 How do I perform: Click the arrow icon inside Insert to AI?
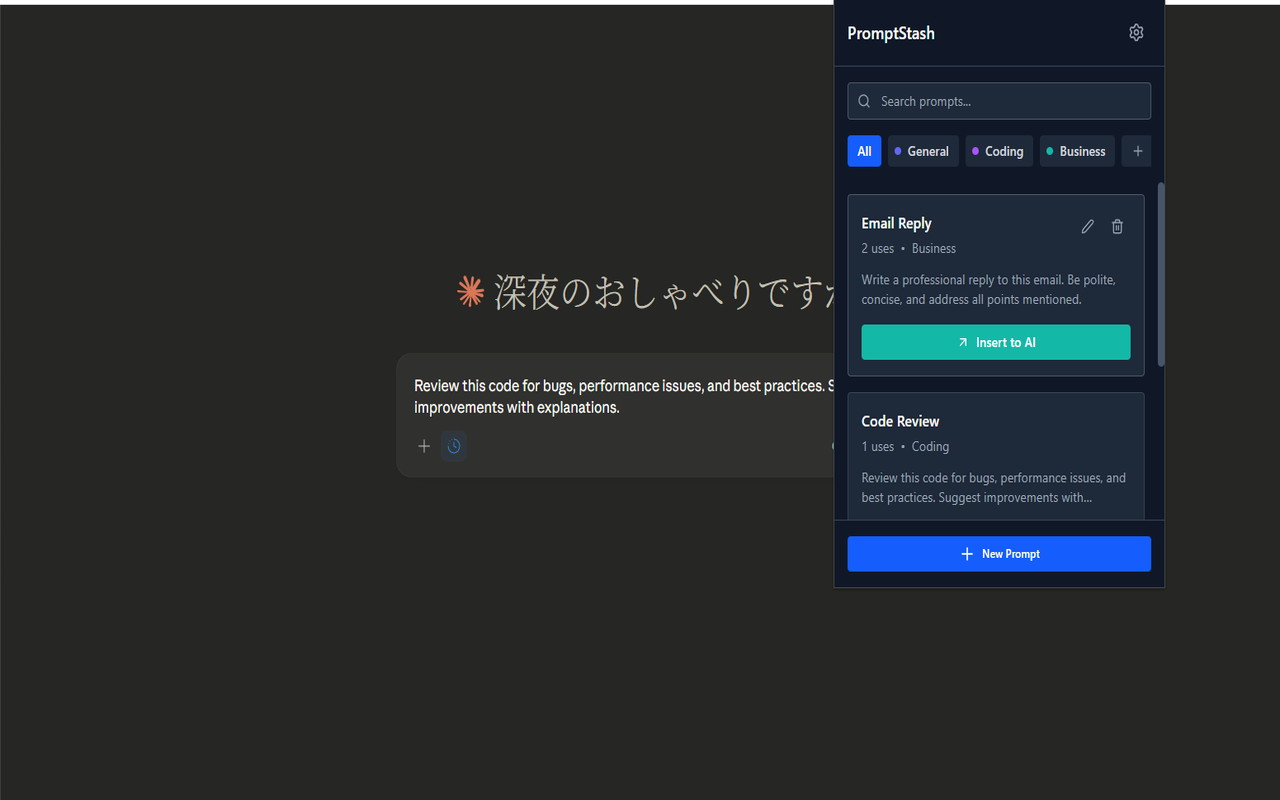(x=961, y=341)
